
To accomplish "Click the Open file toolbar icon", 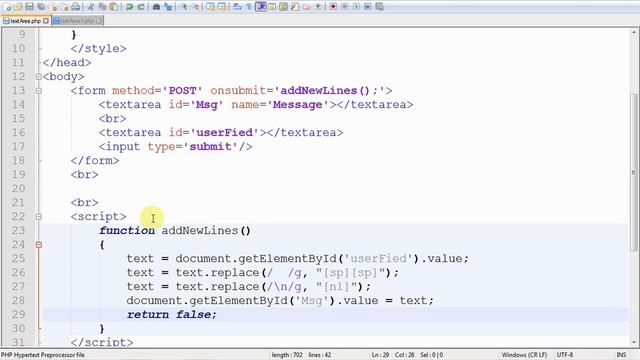I will (18, 7).
